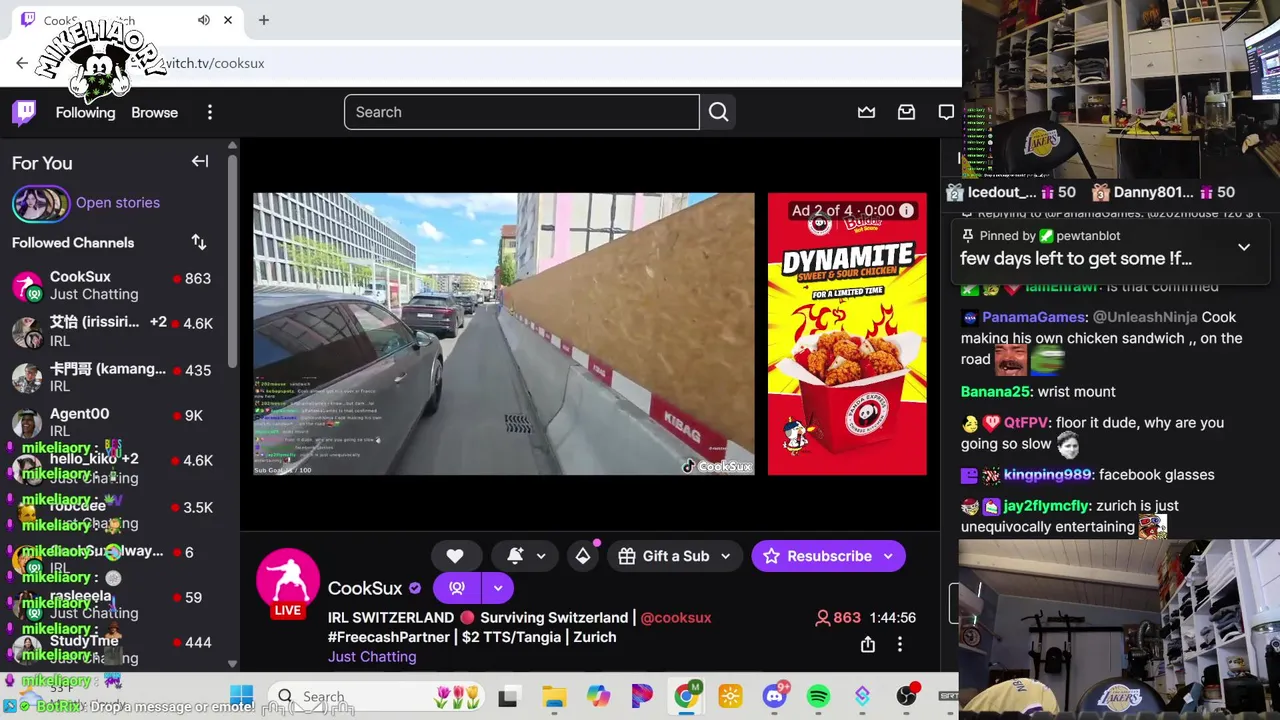Open the Danny801 gifter leaderboard entry
The image size is (1280, 720).
1162,192
